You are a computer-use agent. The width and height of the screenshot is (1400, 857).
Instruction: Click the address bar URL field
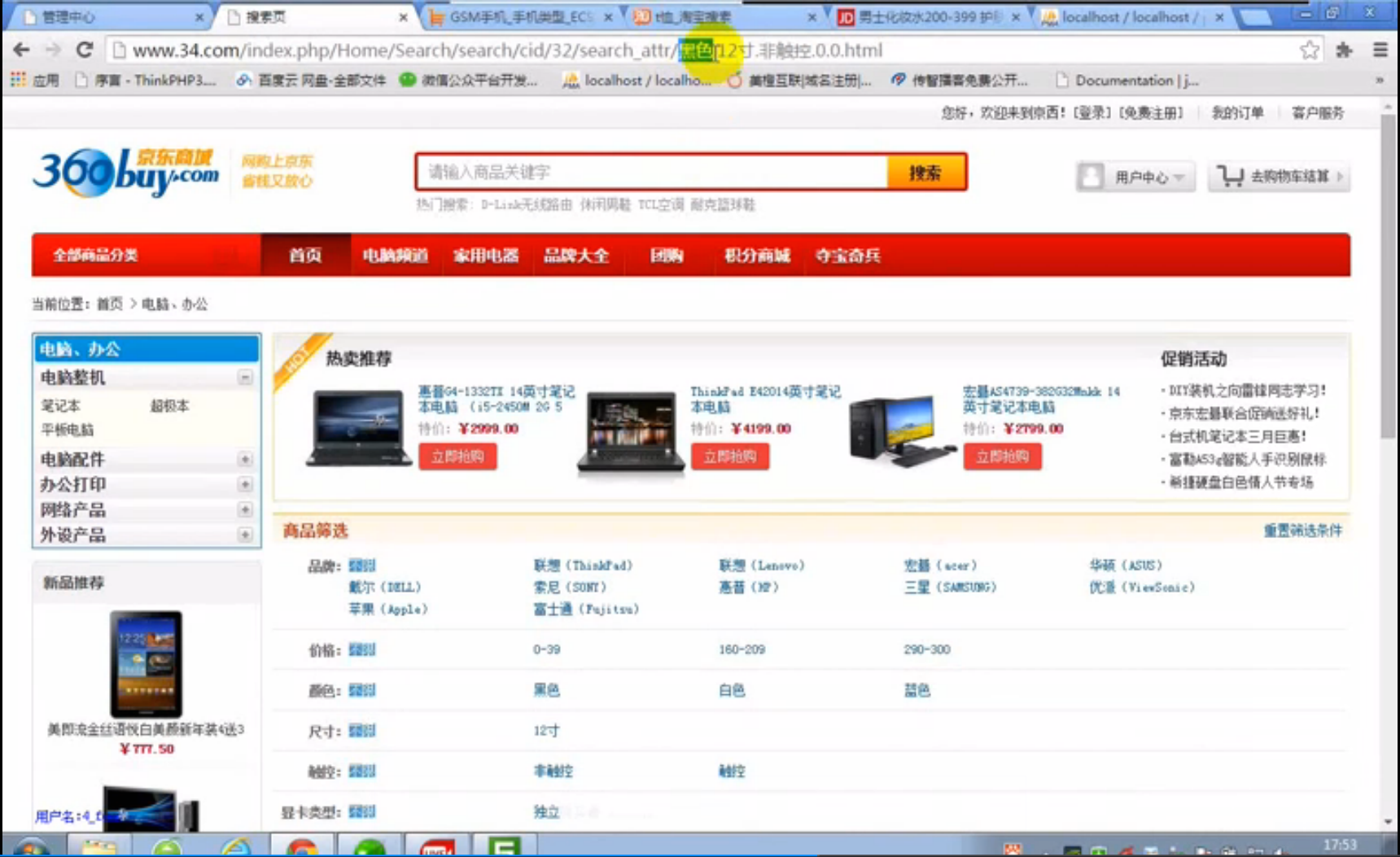[x=700, y=50]
